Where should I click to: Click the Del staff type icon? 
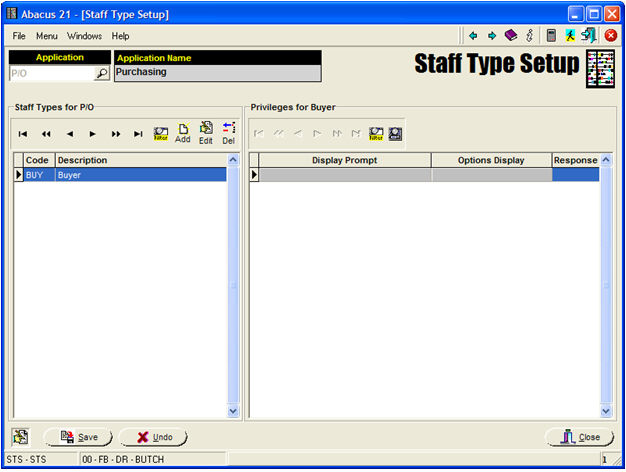[x=229, y=133]
